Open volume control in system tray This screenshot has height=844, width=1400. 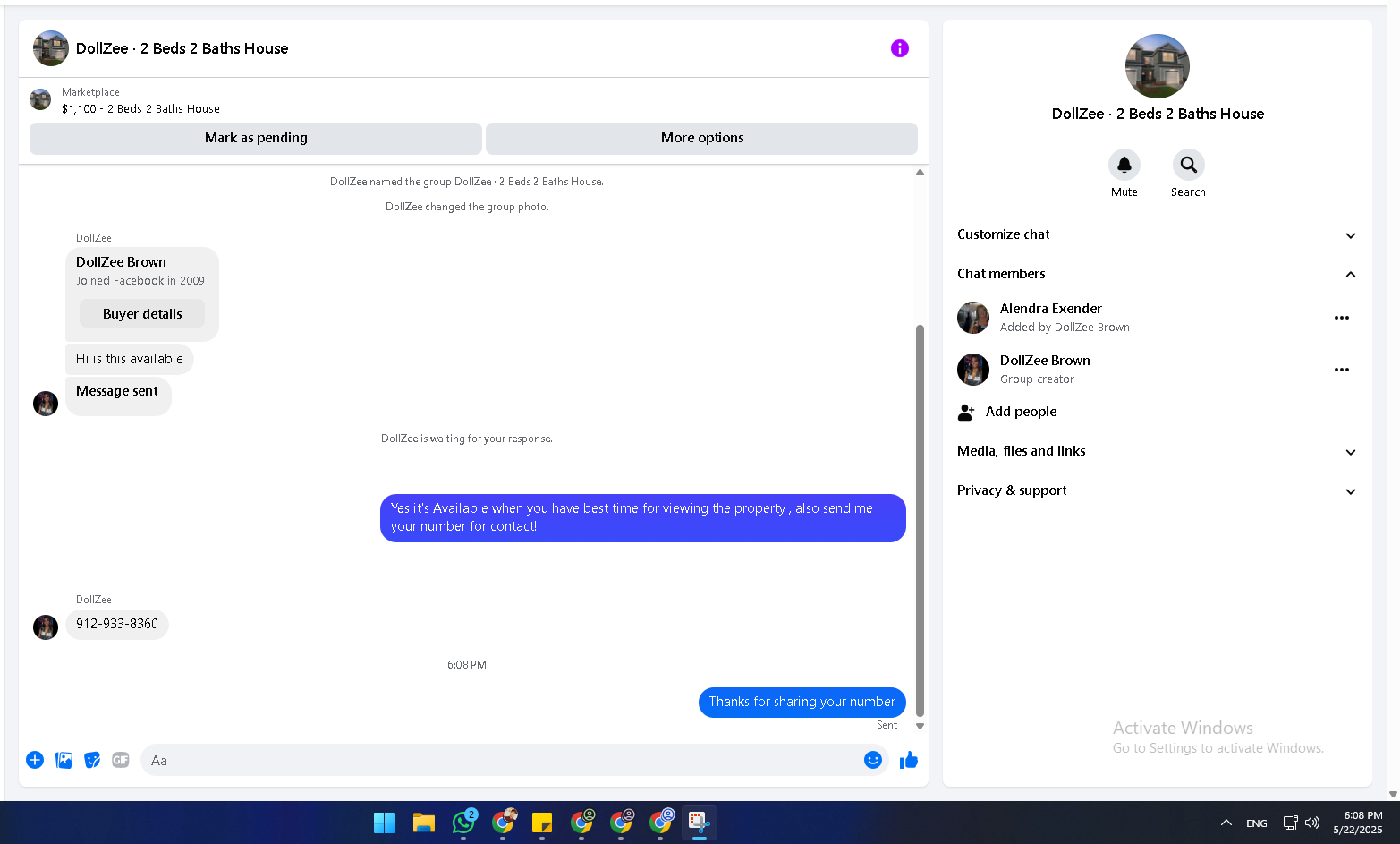pyautogui.click(x=1312, y=823)
